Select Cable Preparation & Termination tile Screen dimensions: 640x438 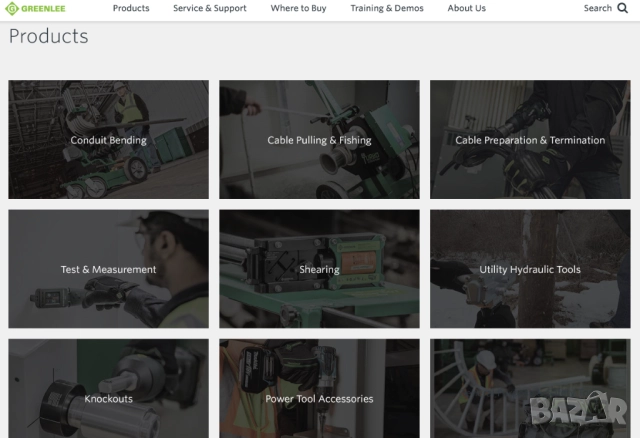530,140
